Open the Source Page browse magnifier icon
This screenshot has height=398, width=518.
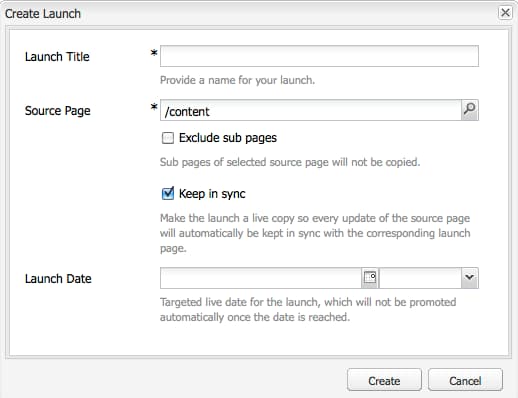point(470,110)
